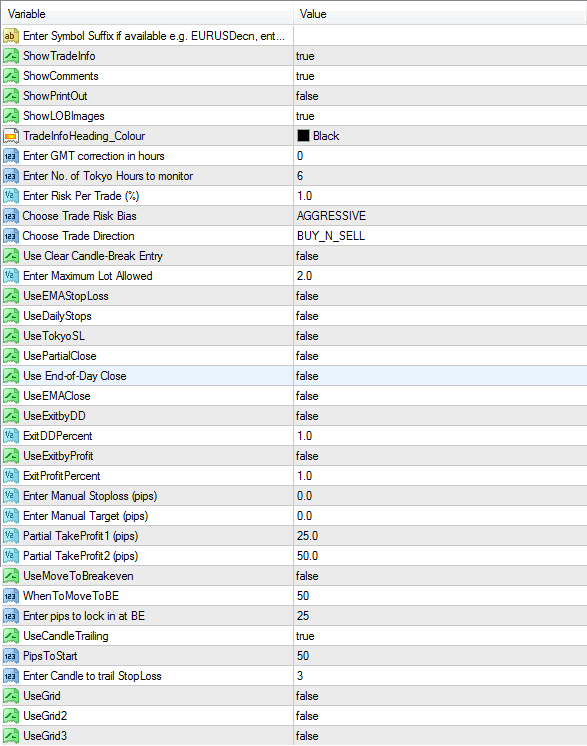
Task: Select the Enter Maximum Lot Allowed row label
Action: [88, 276]
